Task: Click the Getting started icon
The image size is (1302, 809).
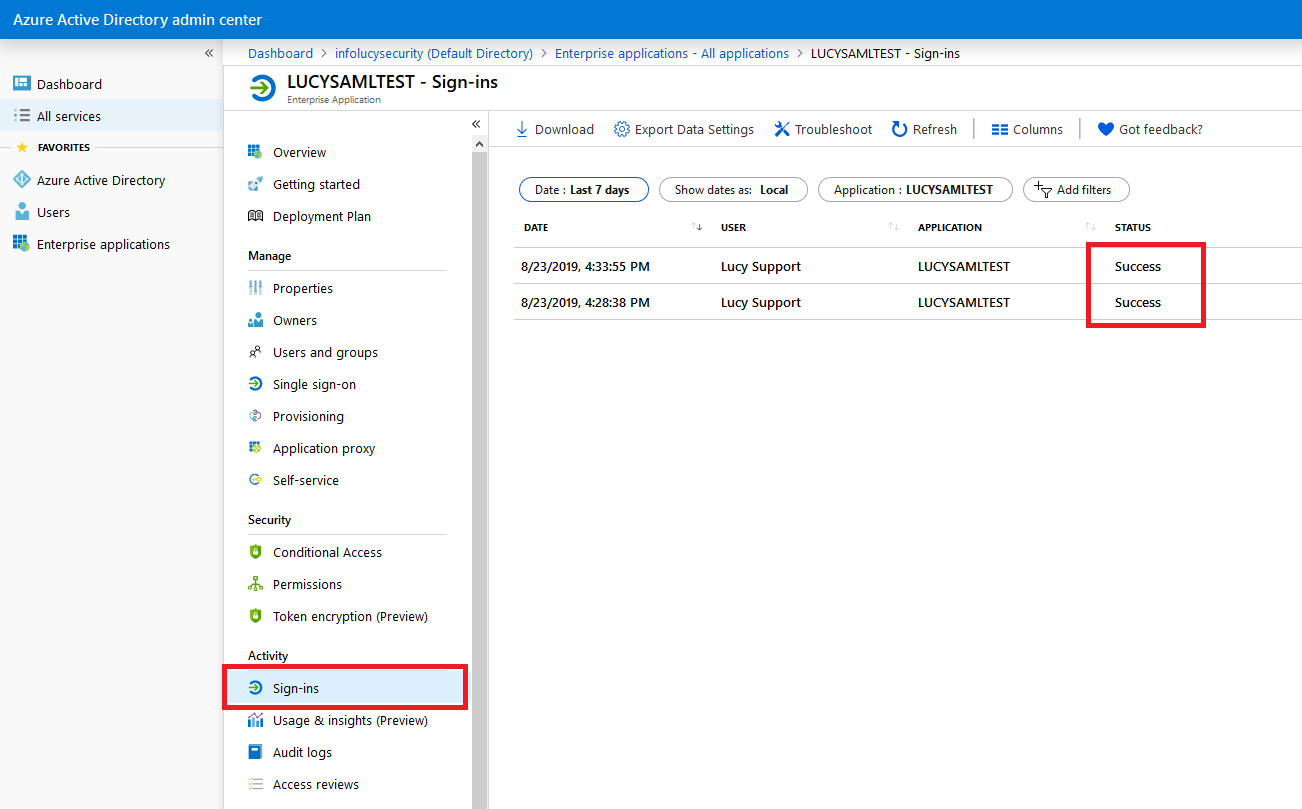Action: pyautogui.click(x=255, y=184)
